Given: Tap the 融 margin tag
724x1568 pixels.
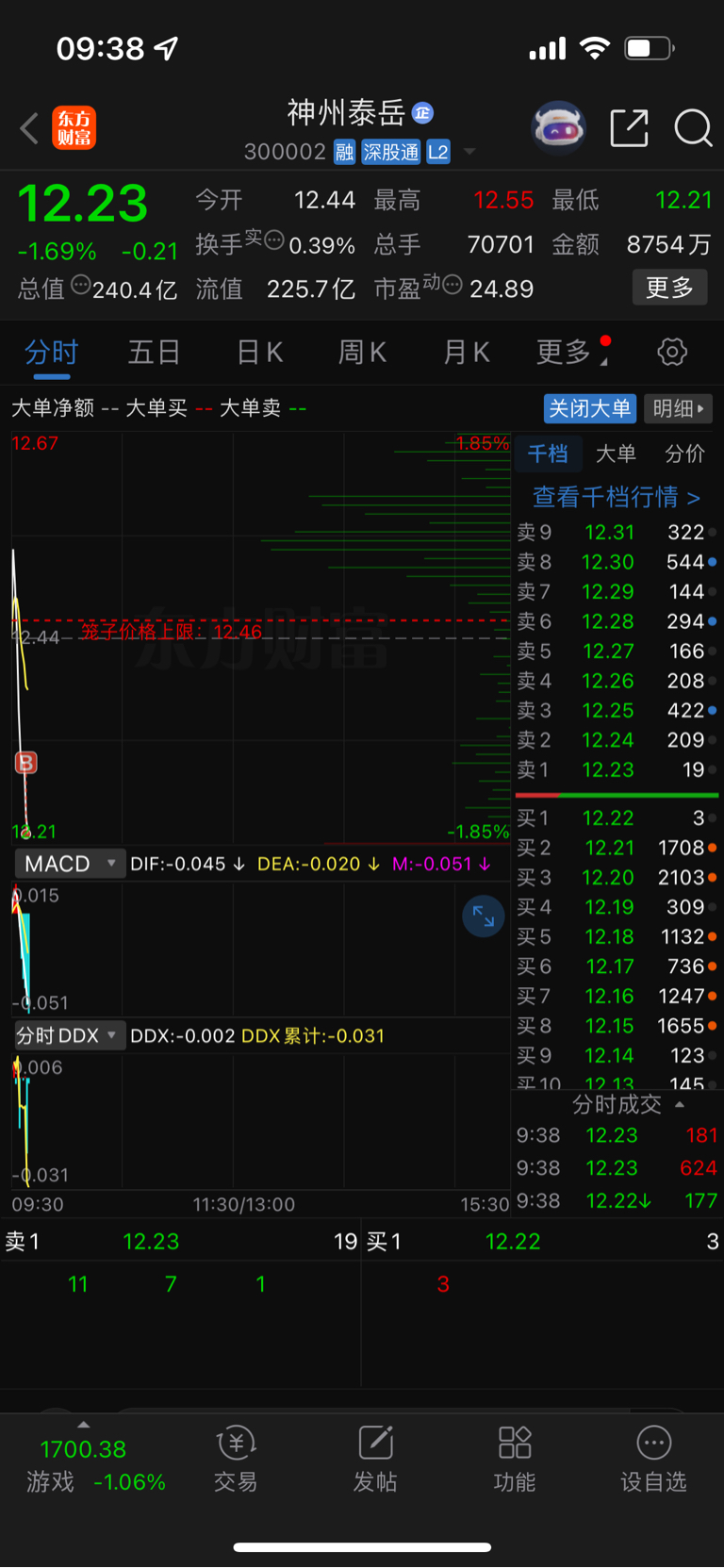Looking at the screenshot, I should [x=344, y=152].
